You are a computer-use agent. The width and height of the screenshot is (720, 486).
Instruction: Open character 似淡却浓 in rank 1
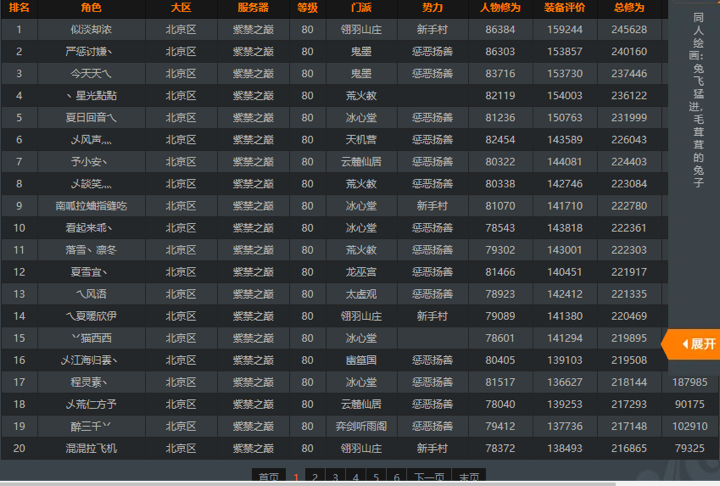91,29
